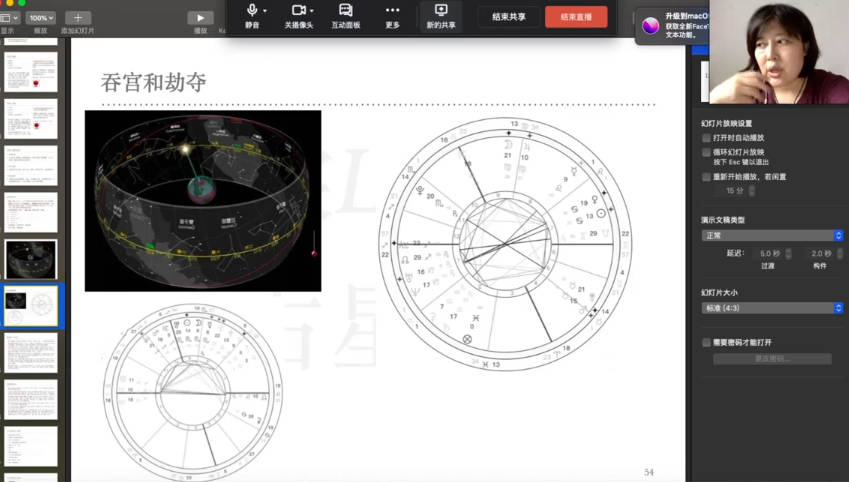Screen dimensions: 849x482
Task: Toggle loop slideshow (循环幻灯片放映) checkbox
Action: (x=707, y=152)
